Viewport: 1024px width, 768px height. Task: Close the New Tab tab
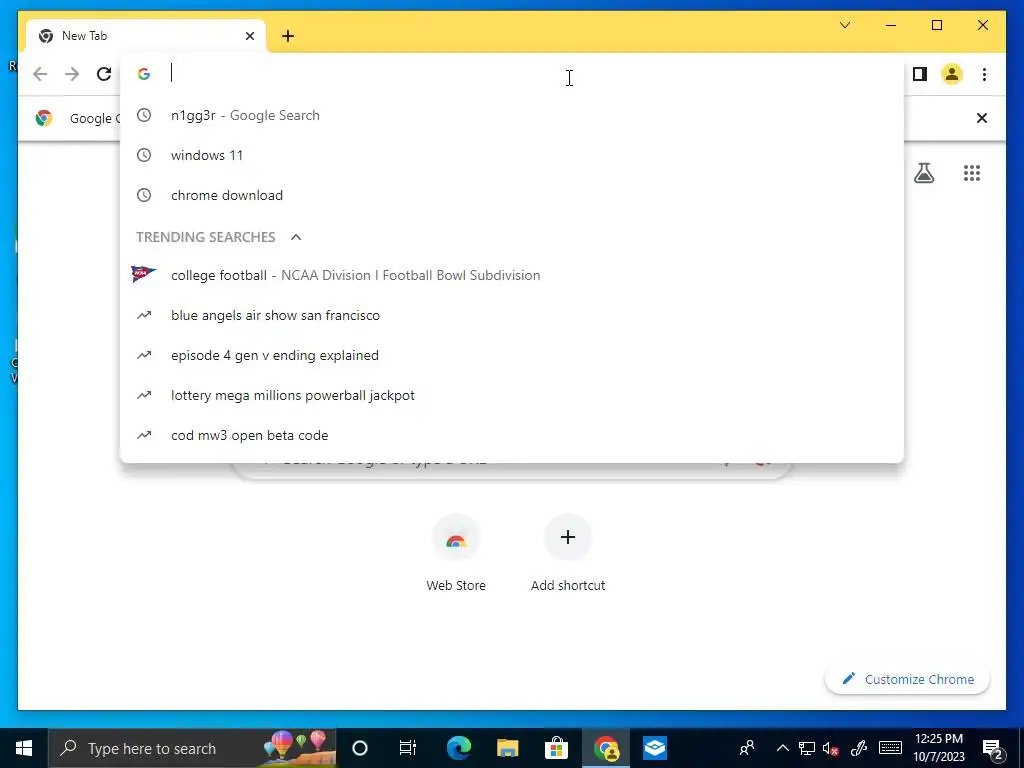click(249, 36)
